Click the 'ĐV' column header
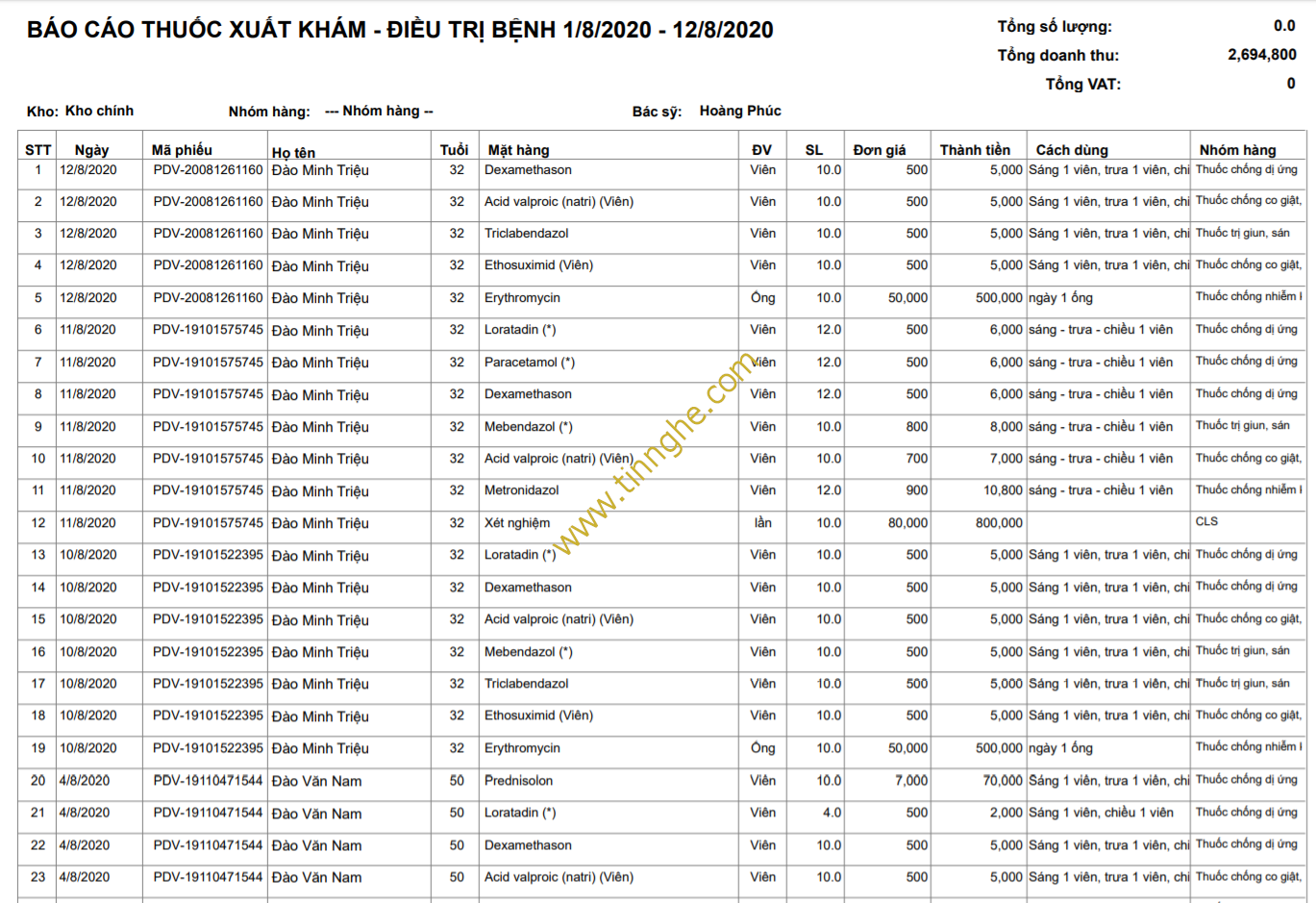 [x=761, y=150]
